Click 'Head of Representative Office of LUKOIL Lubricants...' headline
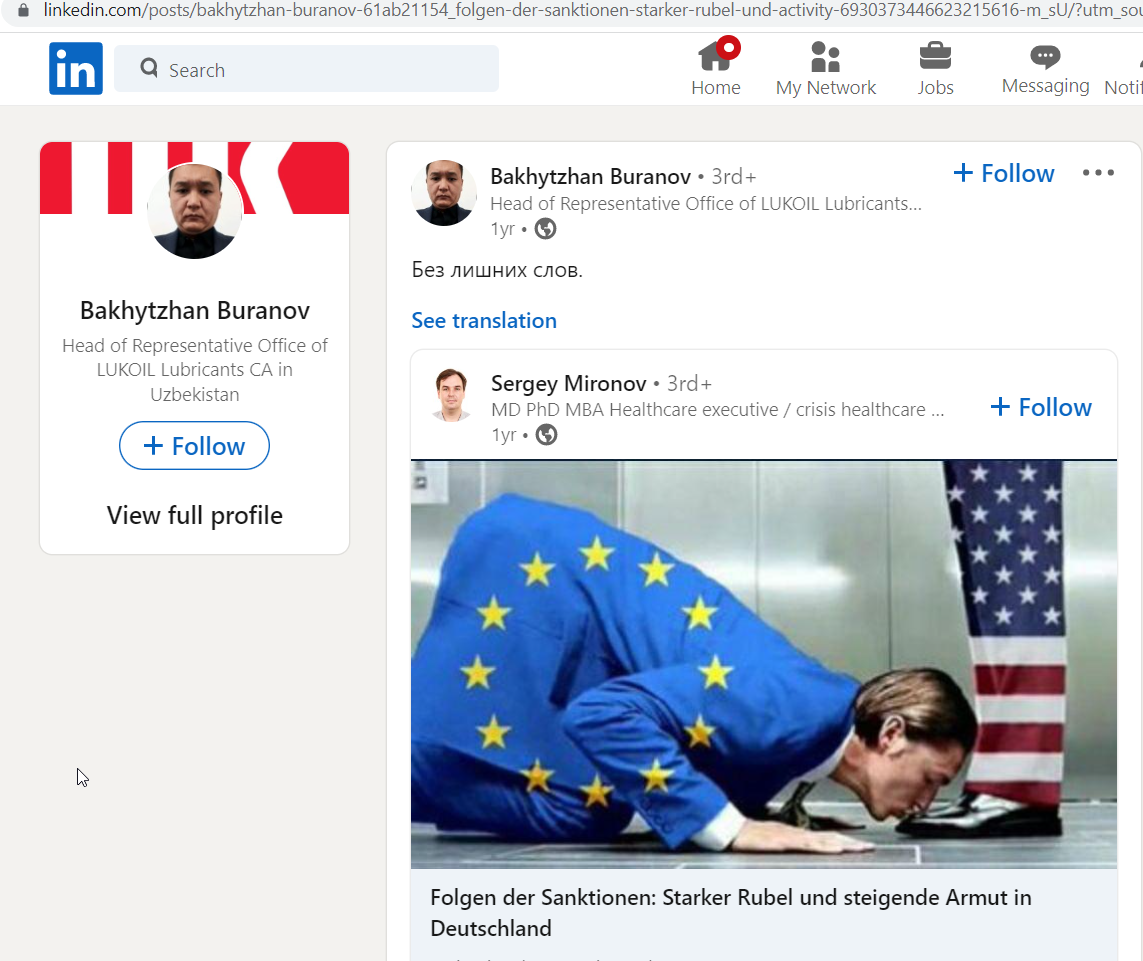1143x961 pixels. coord(706,204)
